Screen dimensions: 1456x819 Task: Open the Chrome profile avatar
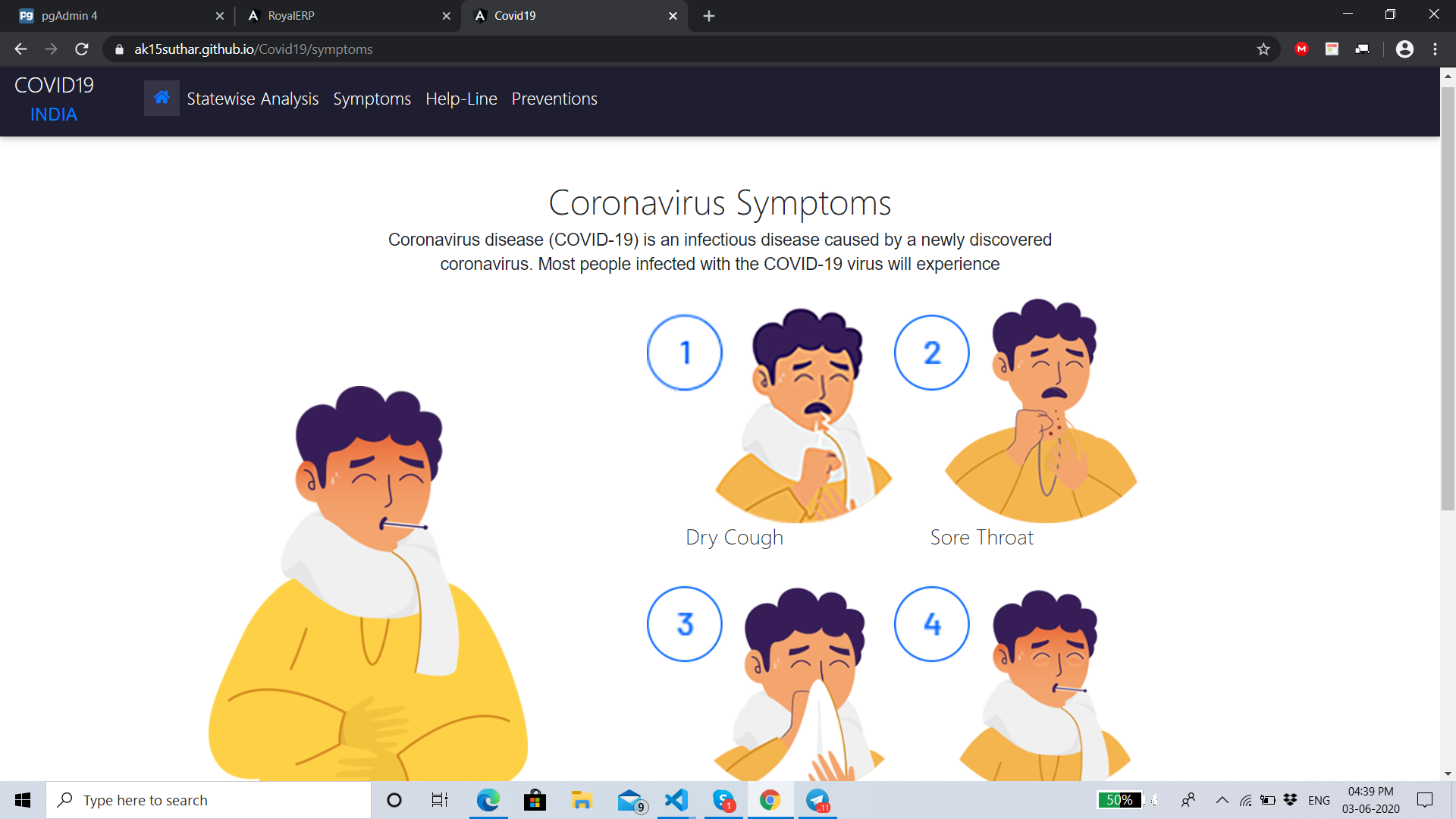[1404, 49]
